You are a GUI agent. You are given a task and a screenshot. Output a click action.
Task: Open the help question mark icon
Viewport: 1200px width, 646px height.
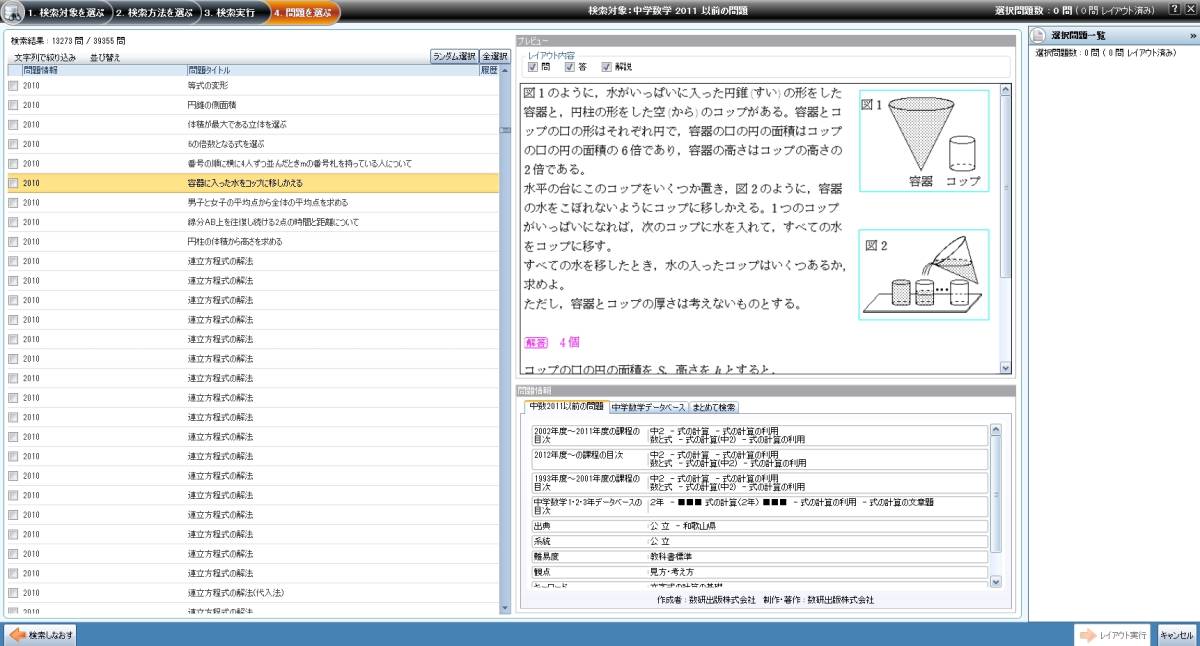1174,9
